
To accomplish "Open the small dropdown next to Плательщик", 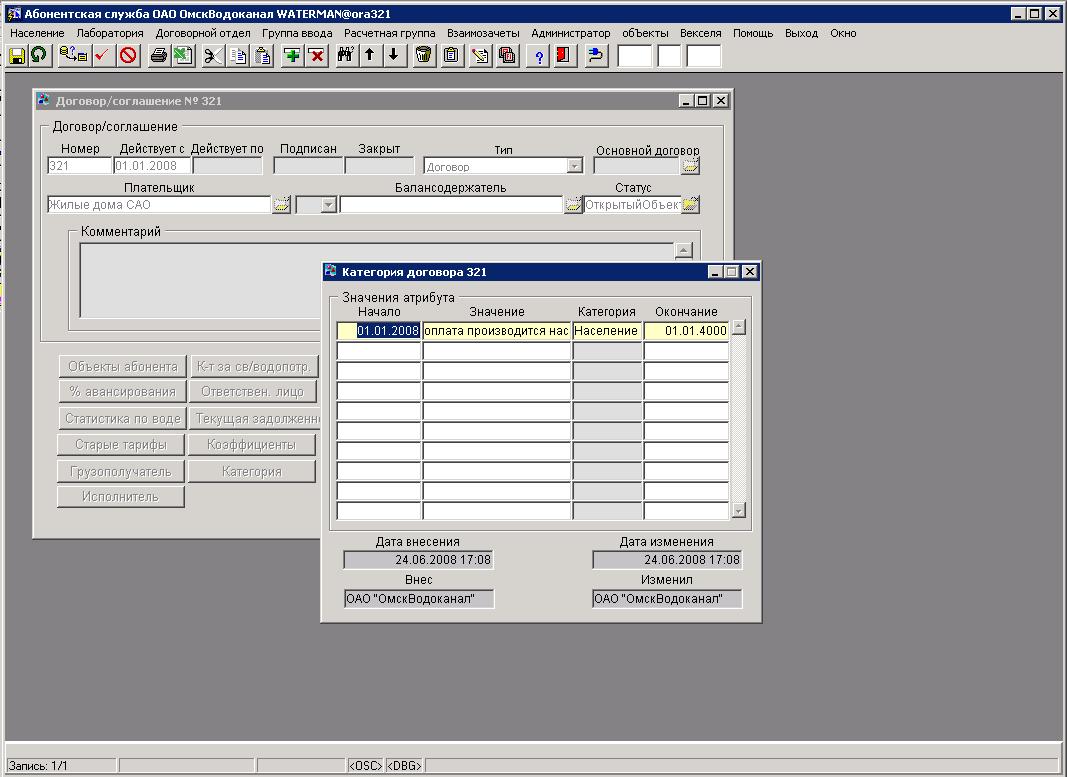I will [327, 205].
